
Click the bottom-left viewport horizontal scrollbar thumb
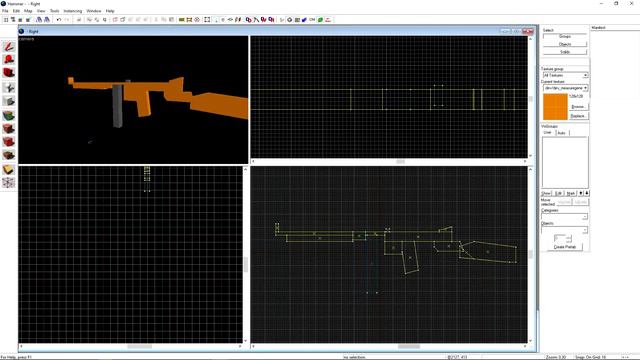(140, 347)
